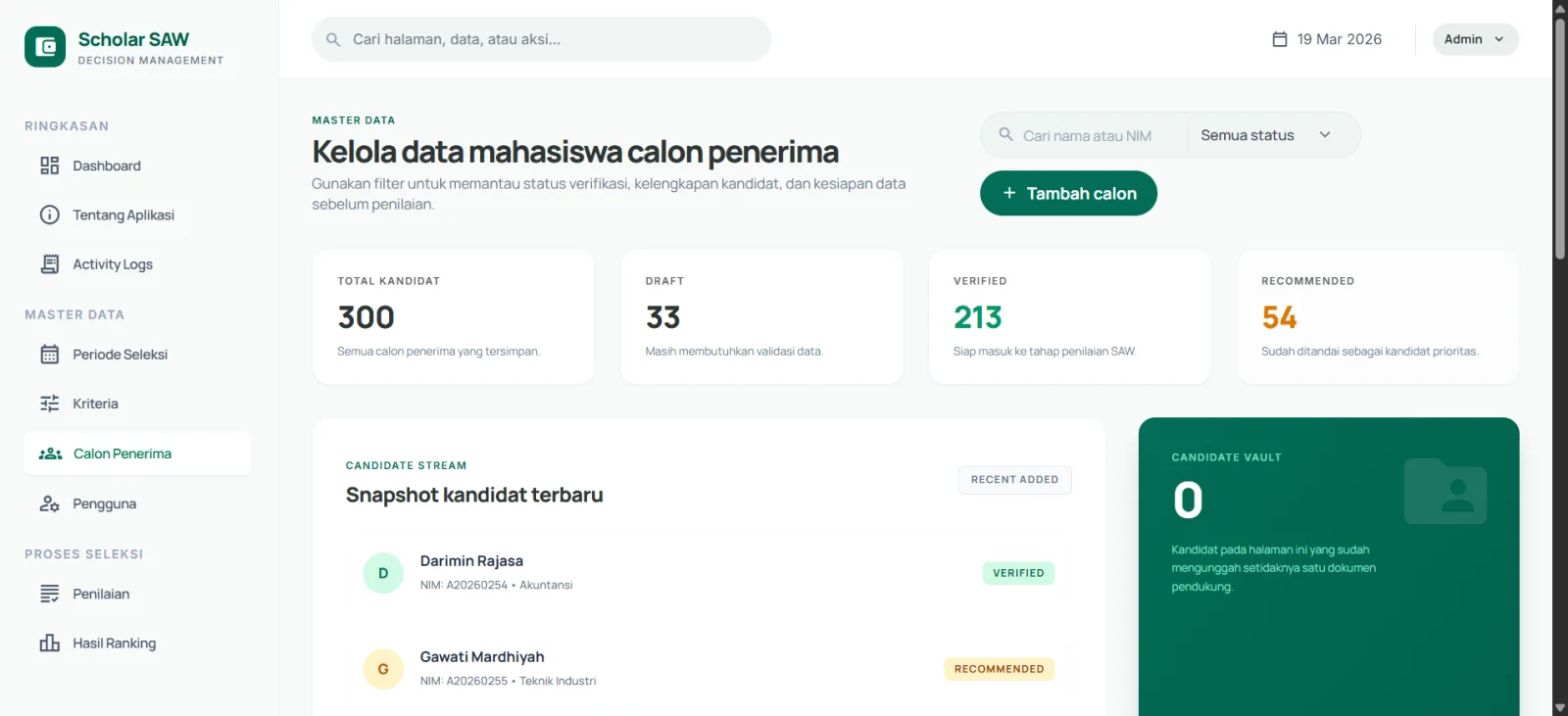Open the Admin account dropdown

tap(1475, 39)
